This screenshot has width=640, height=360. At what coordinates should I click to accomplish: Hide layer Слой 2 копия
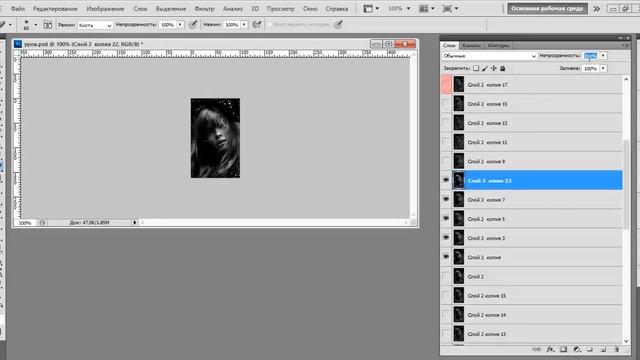(x=446, y=257)
